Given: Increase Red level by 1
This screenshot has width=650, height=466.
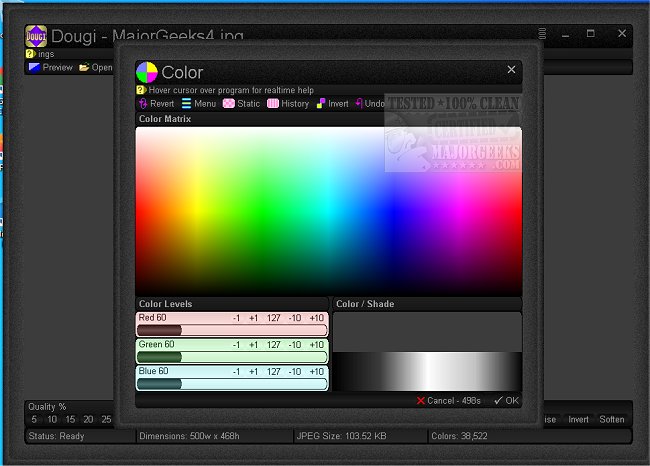Looking at the screenshot, I should tap(253, 318).
